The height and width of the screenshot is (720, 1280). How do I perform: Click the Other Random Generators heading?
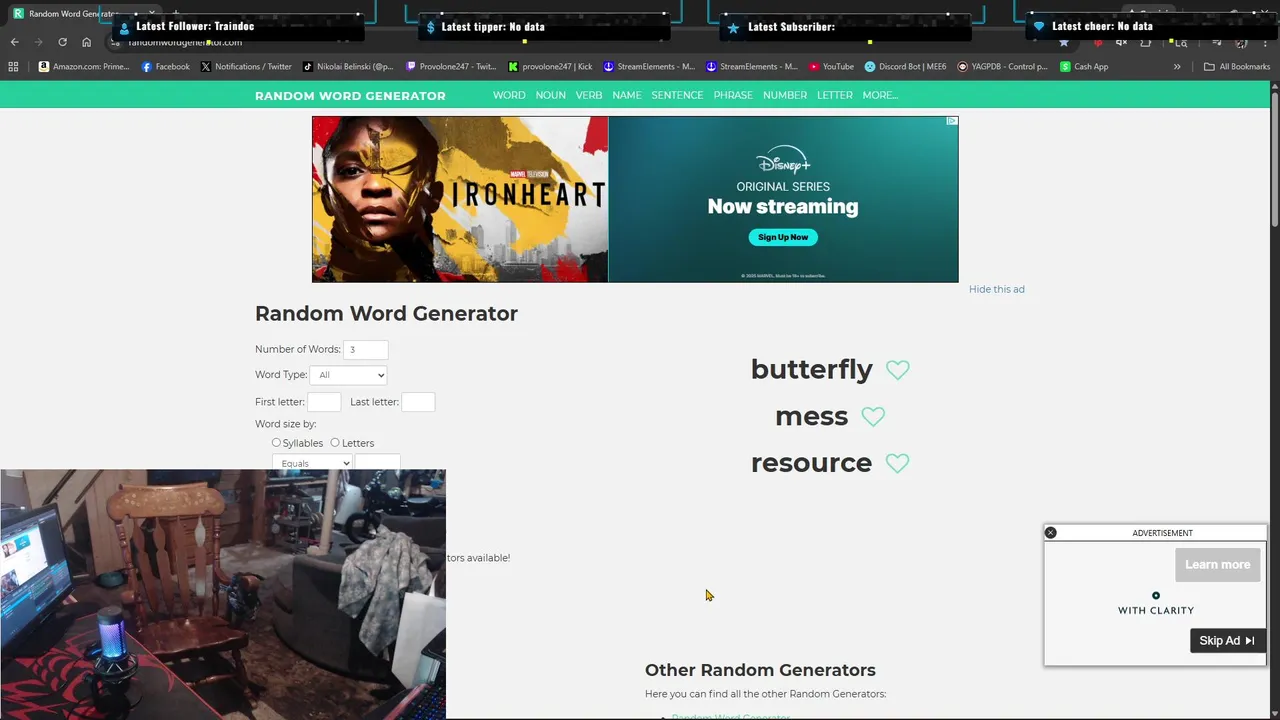tap(760, 670)
